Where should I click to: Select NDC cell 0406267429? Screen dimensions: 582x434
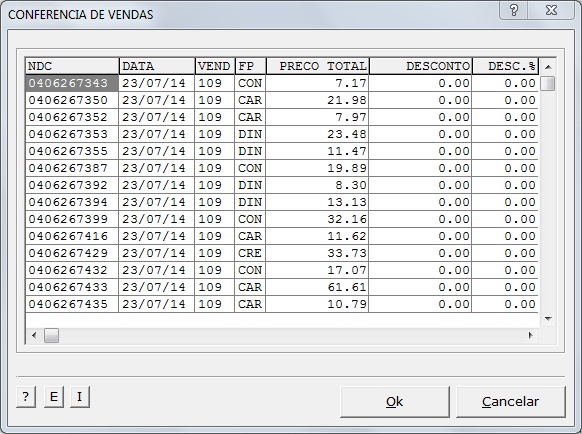point(72,253)
